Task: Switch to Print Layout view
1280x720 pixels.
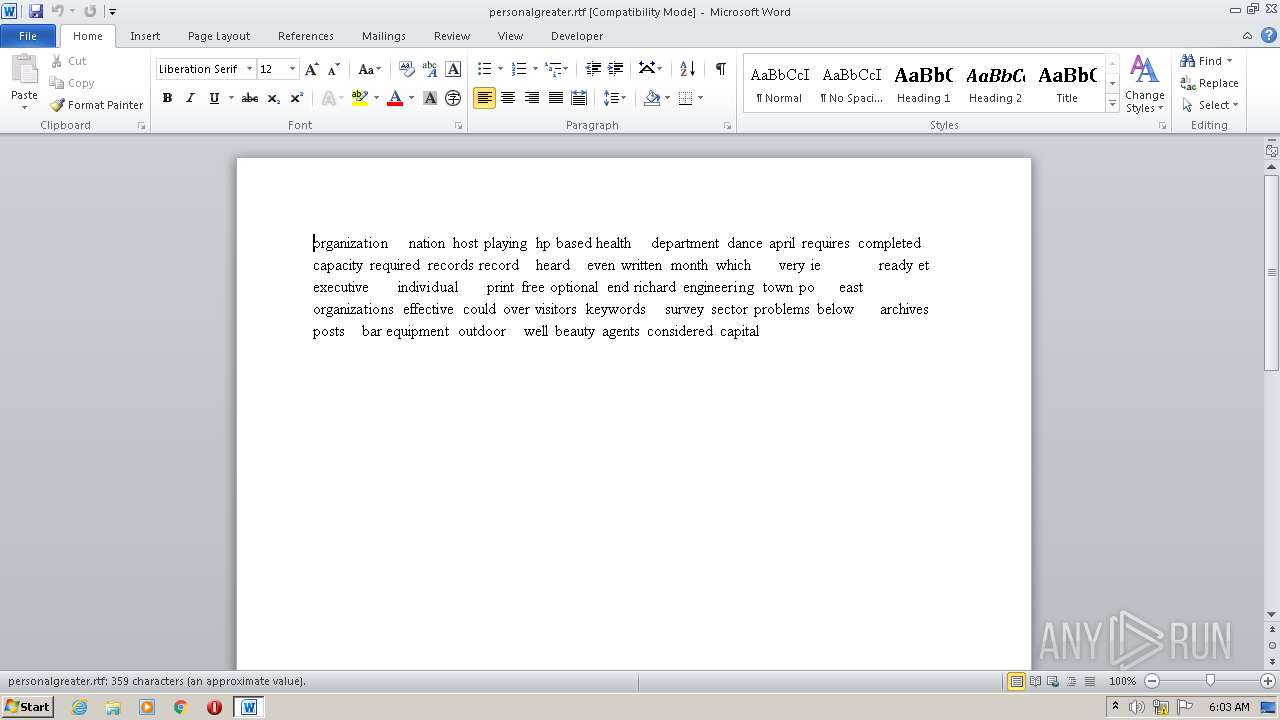Action: [1016, 681]
